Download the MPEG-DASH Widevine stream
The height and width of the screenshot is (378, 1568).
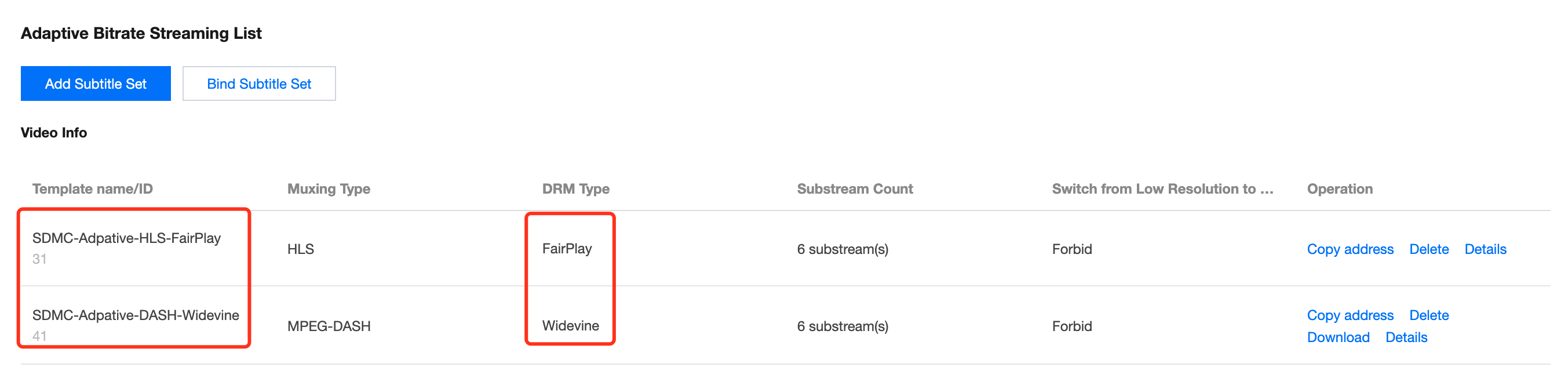coord(1338,337)
